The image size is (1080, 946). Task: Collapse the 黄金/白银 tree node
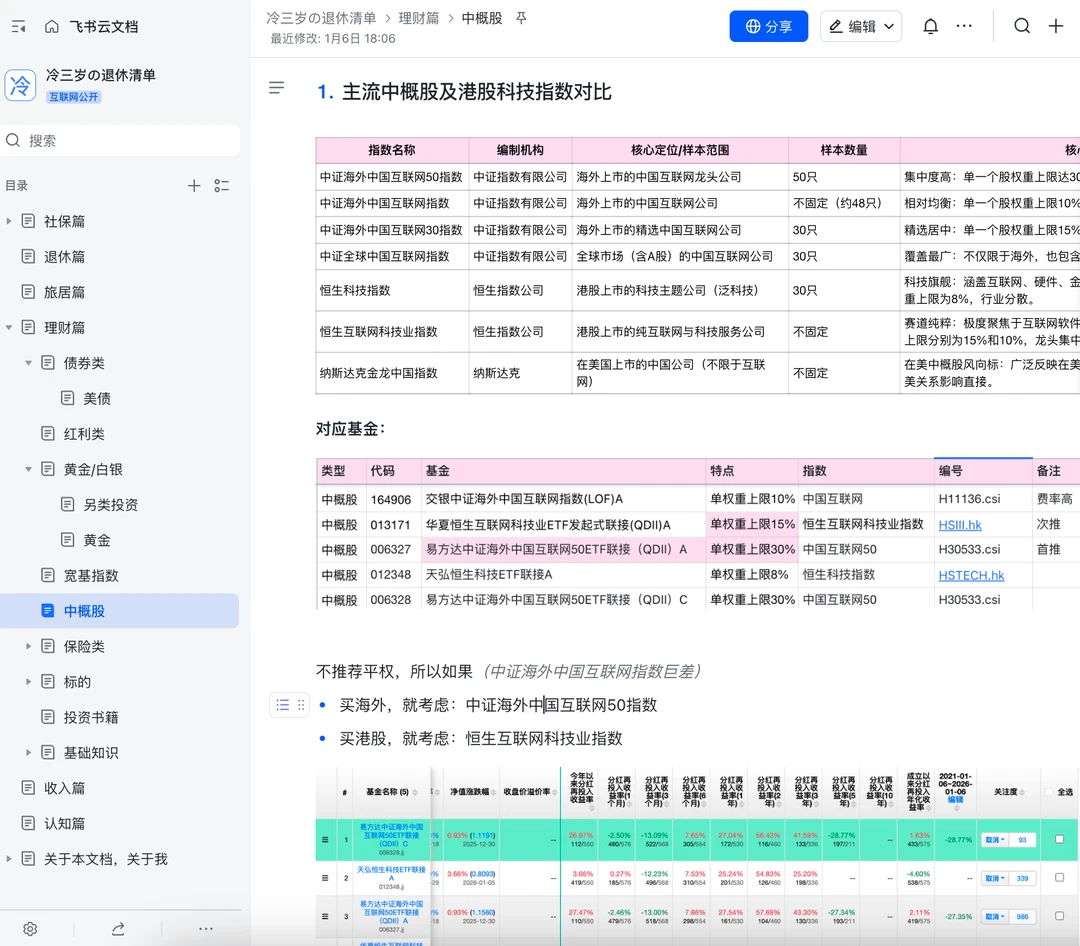(28, 469)
